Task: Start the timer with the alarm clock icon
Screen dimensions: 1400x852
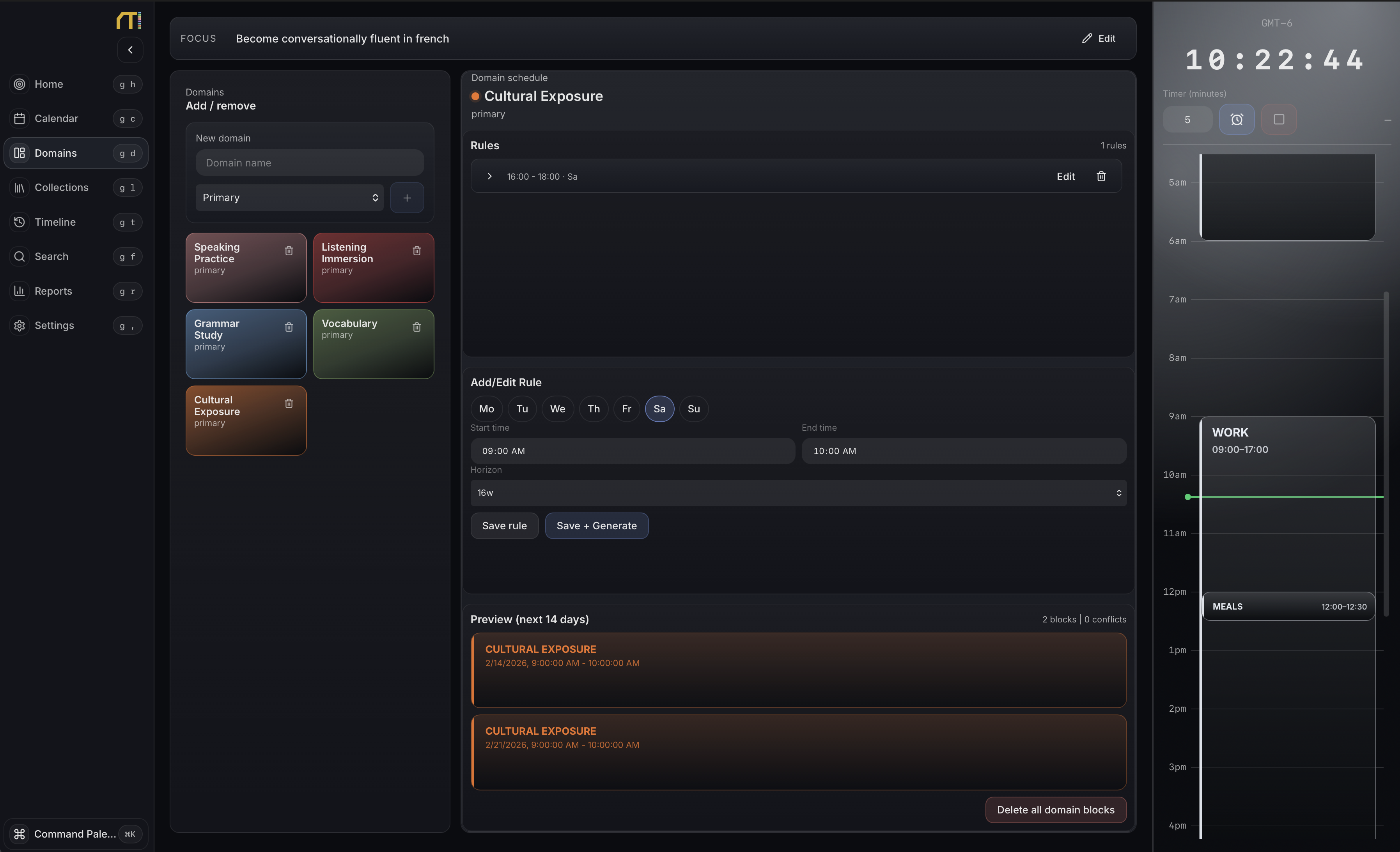Action: pos(1236,119)
